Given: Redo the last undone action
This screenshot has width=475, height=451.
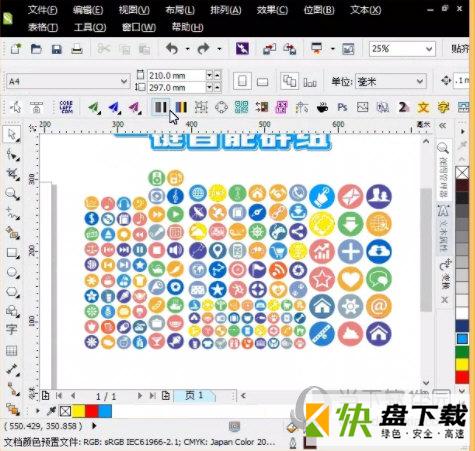Looking at the screenshot, I should tap(203, 49).
